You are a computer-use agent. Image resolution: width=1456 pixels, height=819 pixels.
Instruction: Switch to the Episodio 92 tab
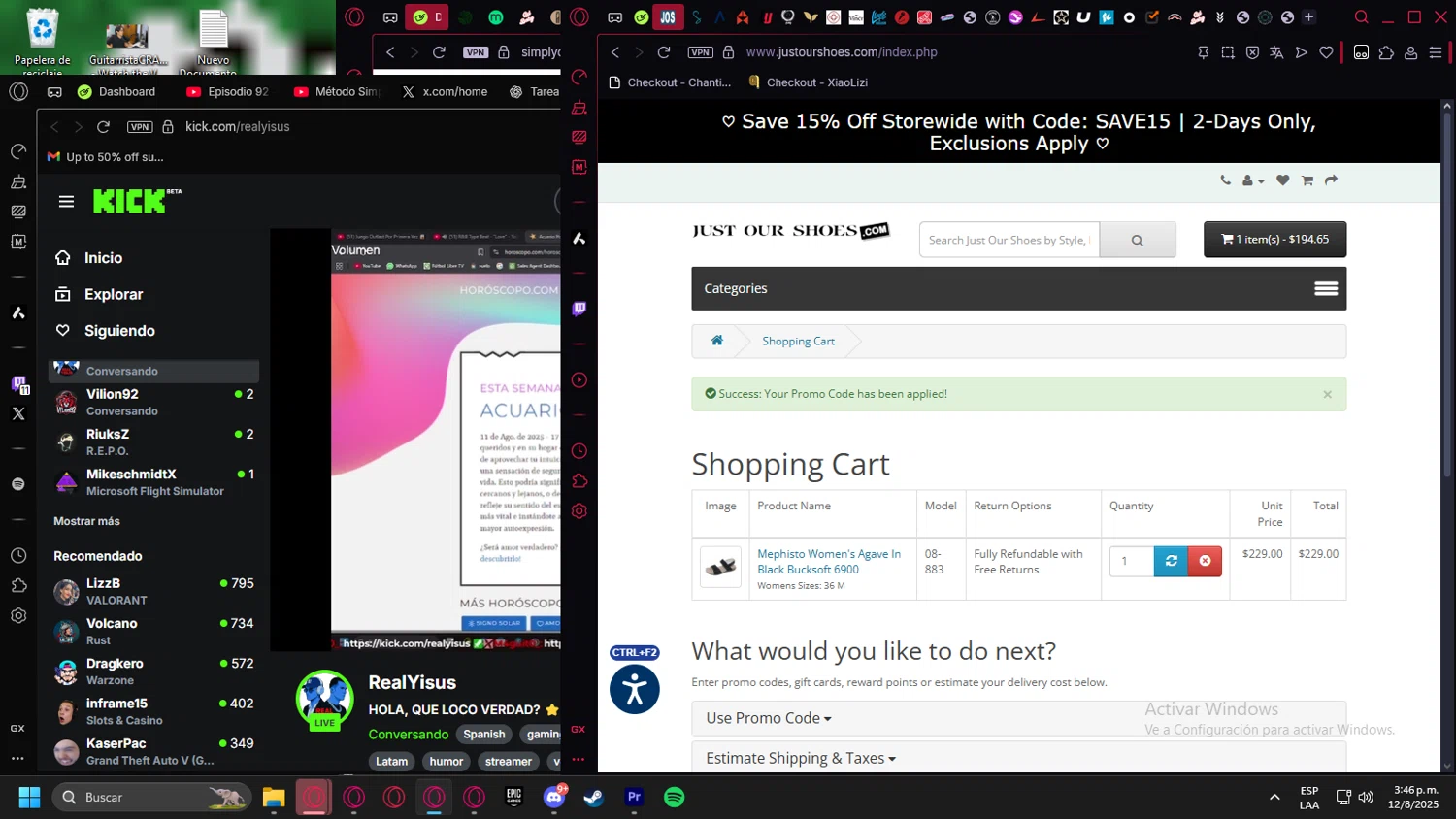tap(229, 92)
